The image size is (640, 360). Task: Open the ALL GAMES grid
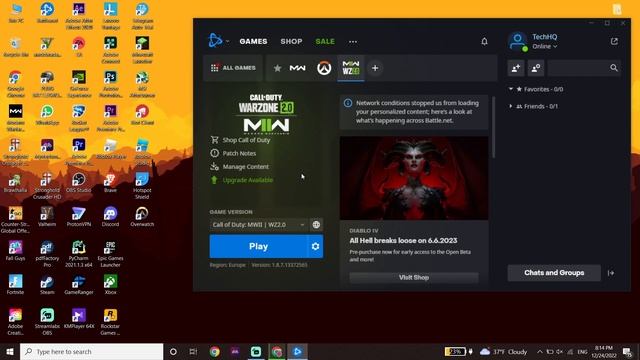233,68
